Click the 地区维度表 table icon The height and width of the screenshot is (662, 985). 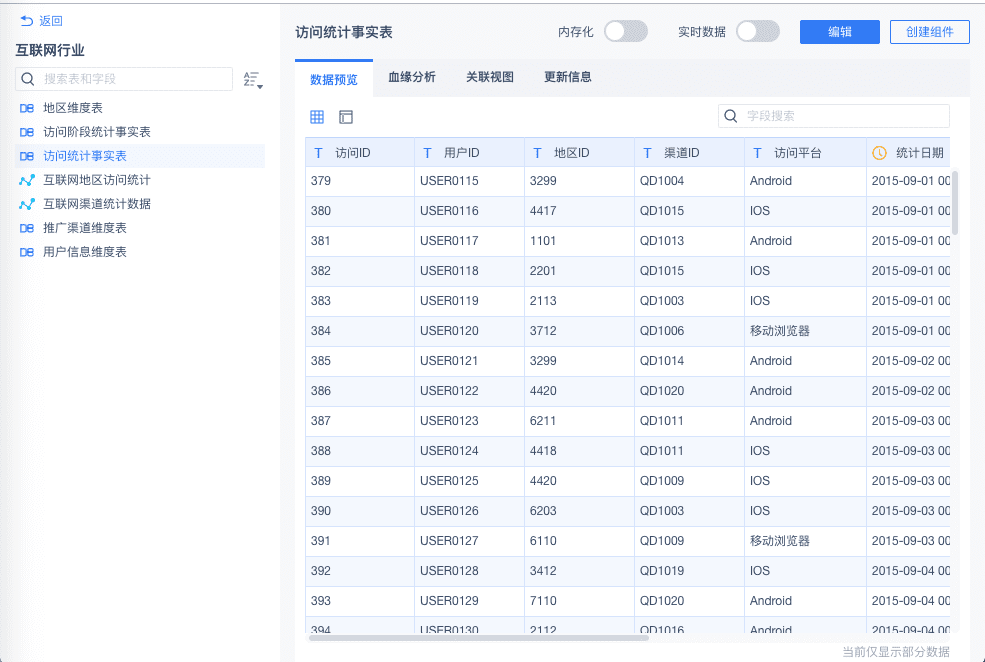coord(27,108)
